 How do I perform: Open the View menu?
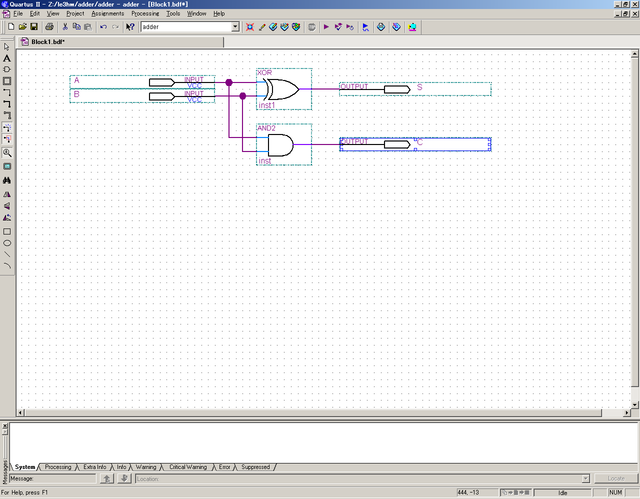(x=53, y=13)
